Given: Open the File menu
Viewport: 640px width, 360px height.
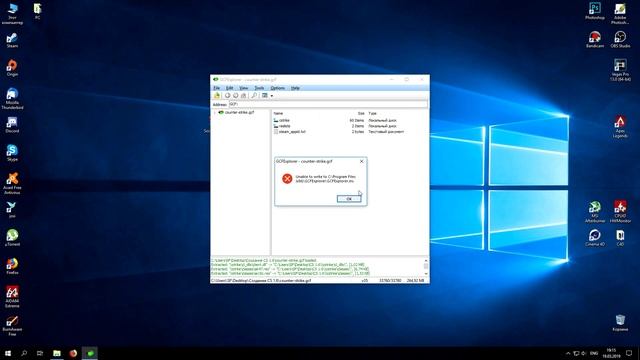Looking at the screenshot, I should pyautogui.click(x=217, y=88).
